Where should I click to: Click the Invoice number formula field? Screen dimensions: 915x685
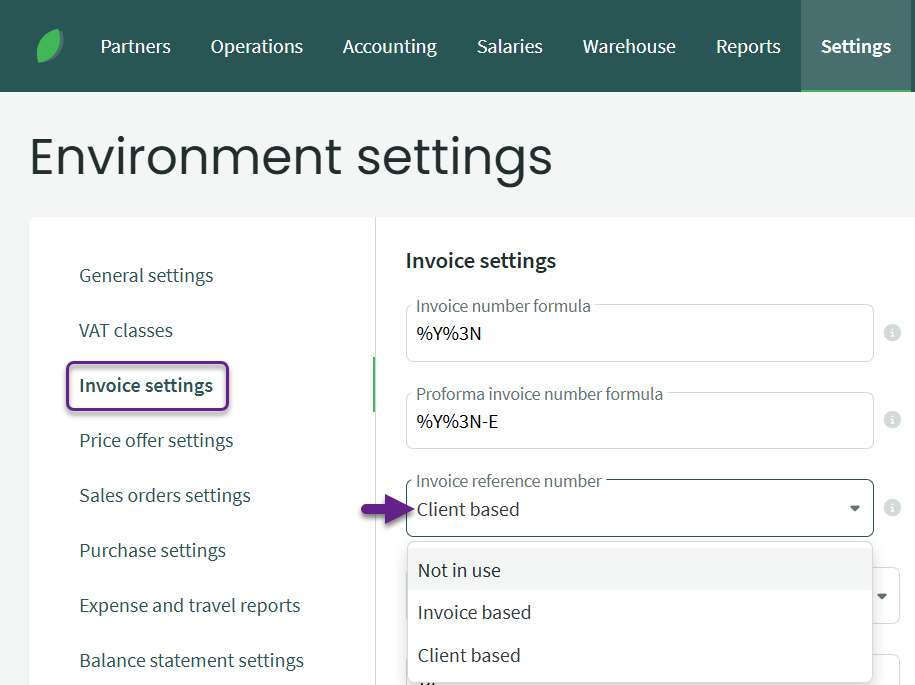[639, 335]
